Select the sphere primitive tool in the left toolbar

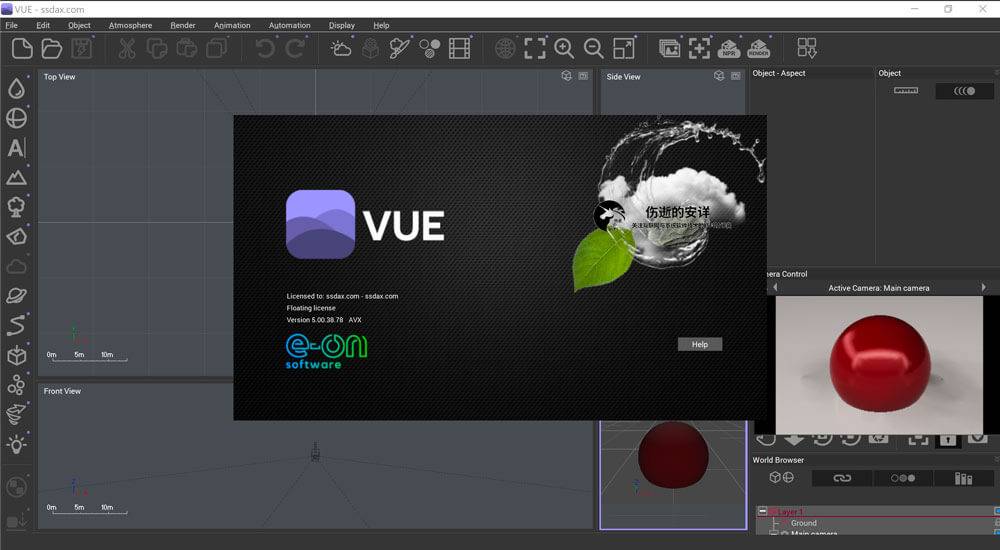[x=17, y=118]
